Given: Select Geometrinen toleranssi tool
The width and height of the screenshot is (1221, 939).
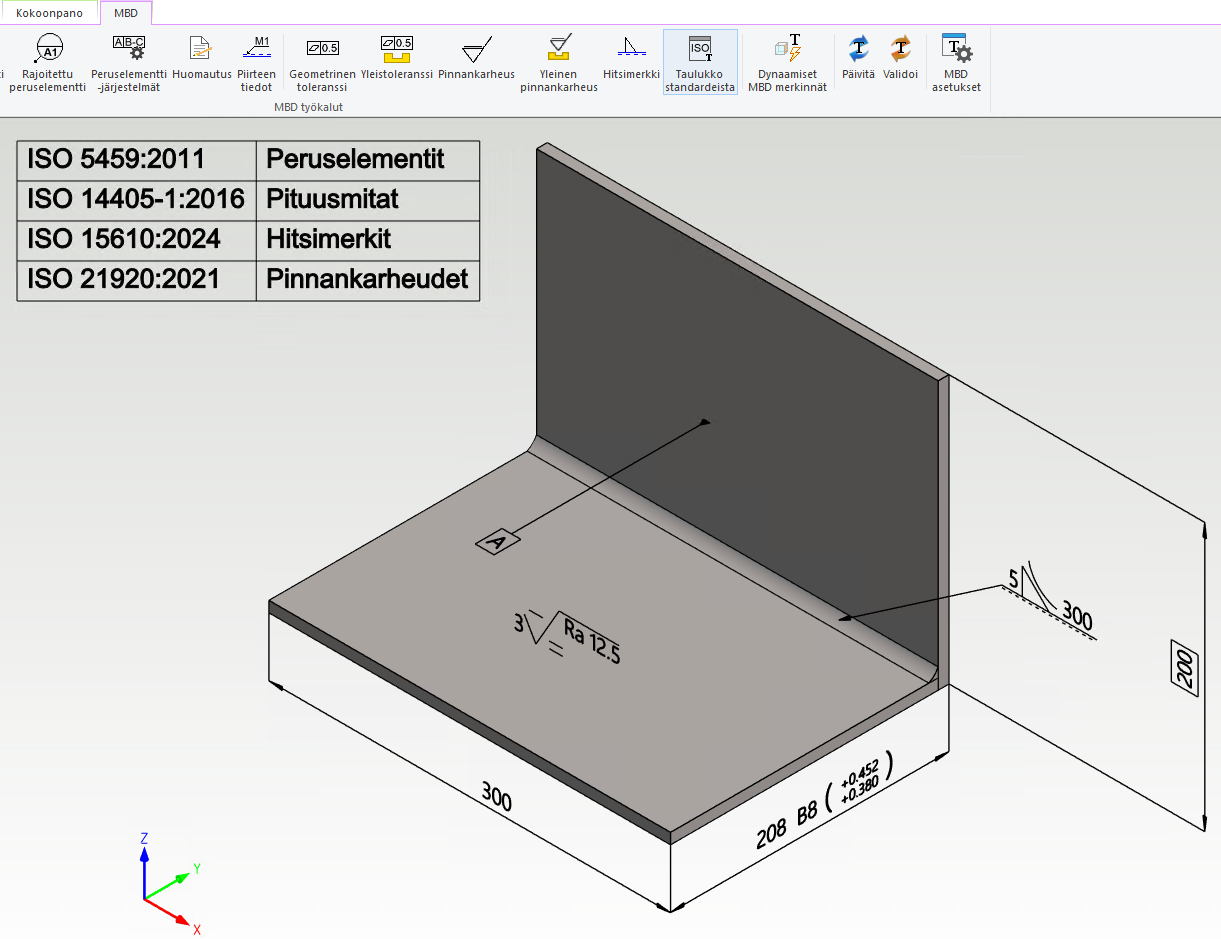Looking at the screenshot, I should coord(322,48).
